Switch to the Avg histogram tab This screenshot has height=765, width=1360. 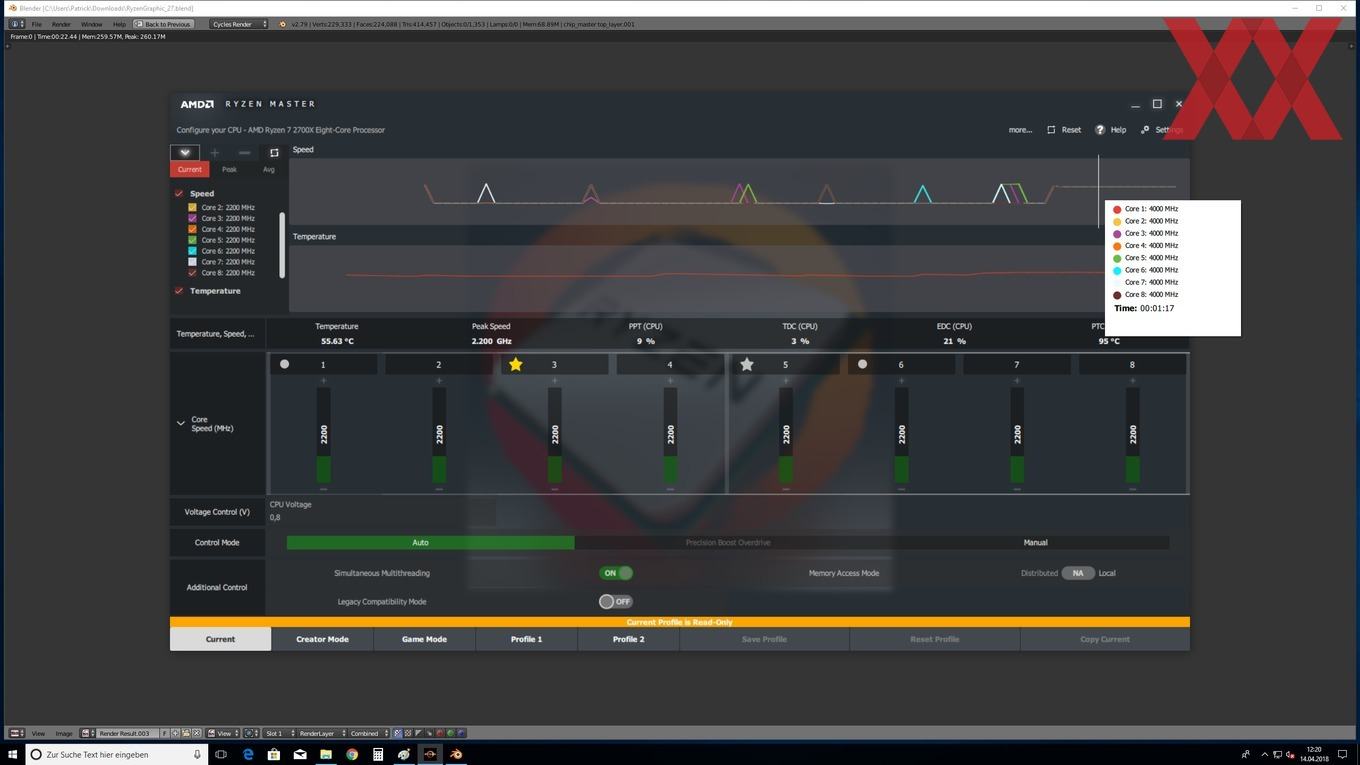pos(268,169)
